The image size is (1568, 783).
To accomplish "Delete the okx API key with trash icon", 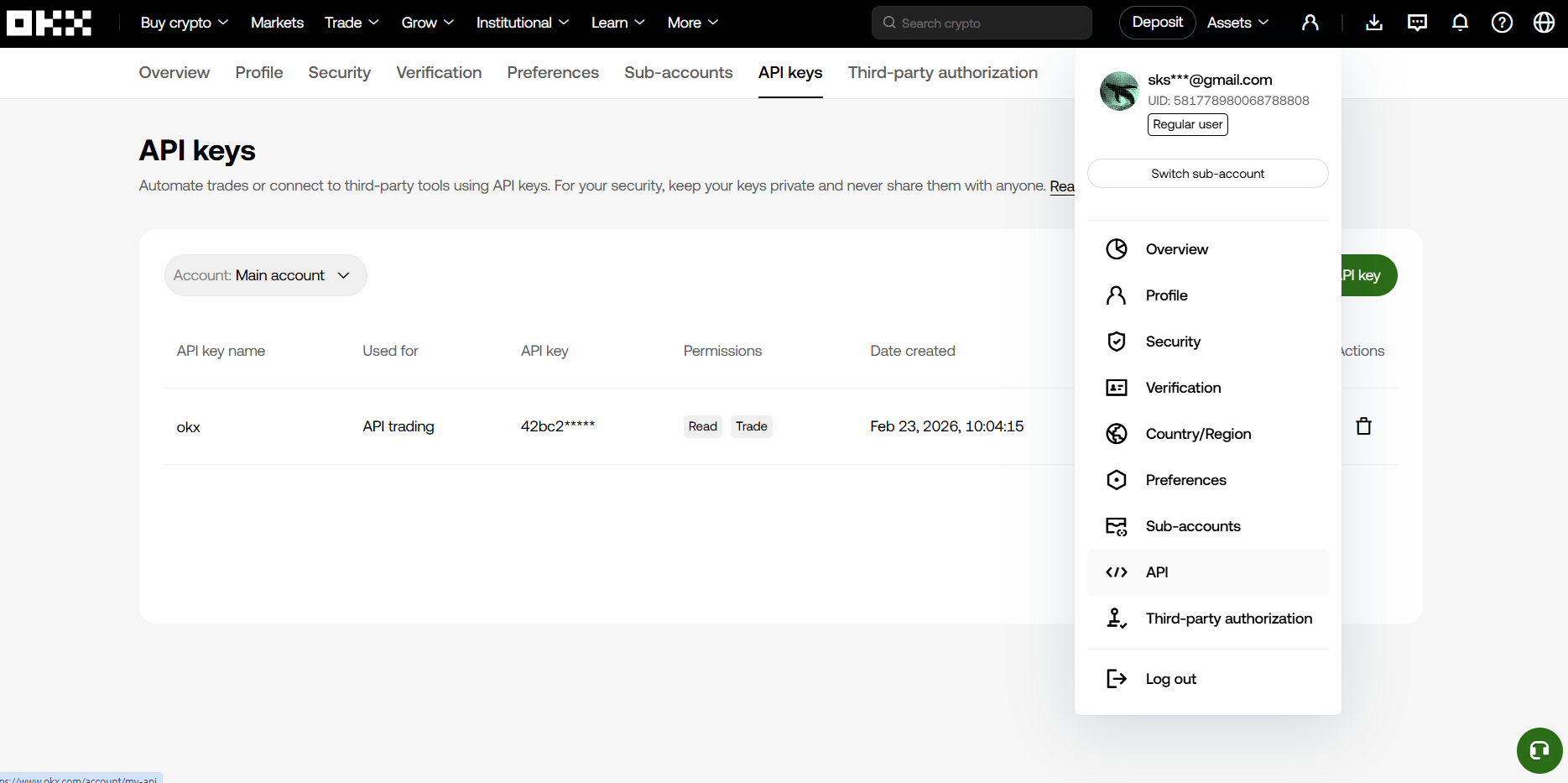I will click(1363, 426).
